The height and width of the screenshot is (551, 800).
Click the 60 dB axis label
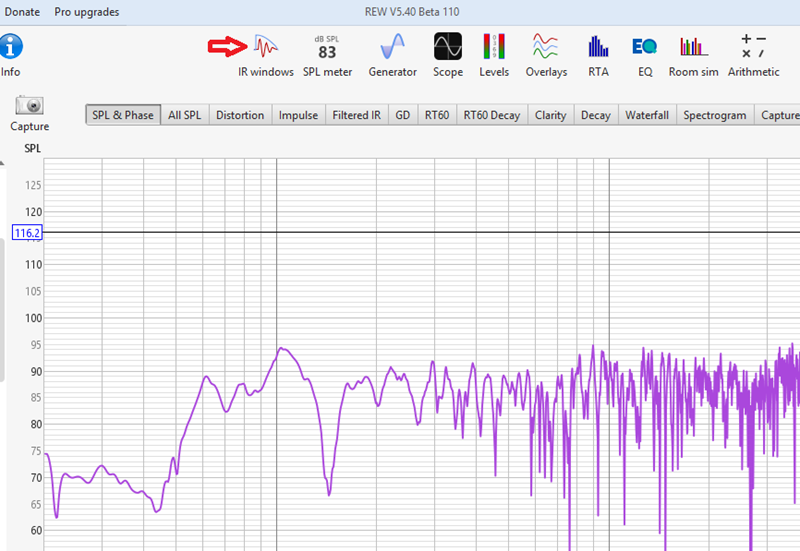click(x=36, y=531)
